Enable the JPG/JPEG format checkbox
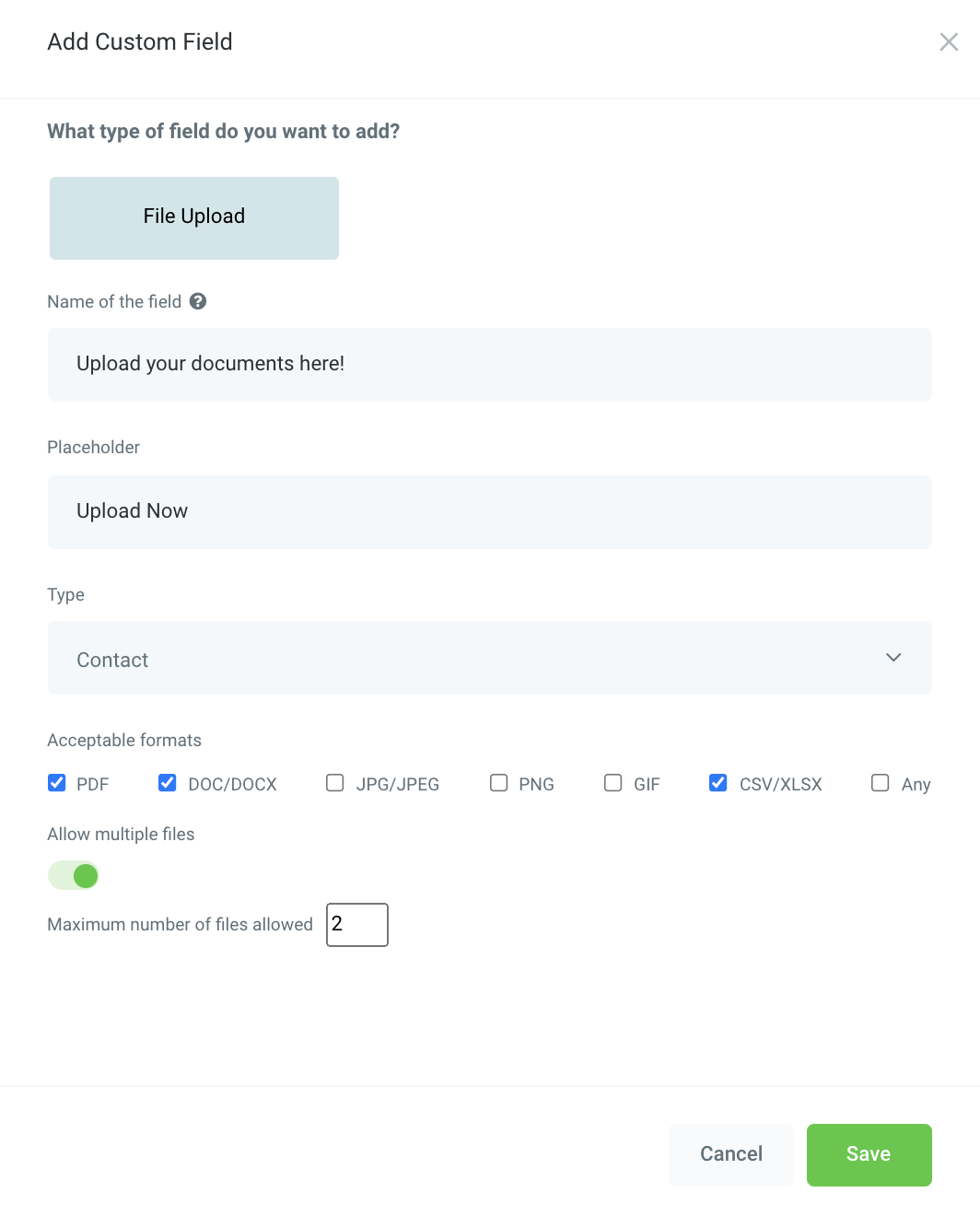Screen dimensions: 980x1216 (335, 783)
